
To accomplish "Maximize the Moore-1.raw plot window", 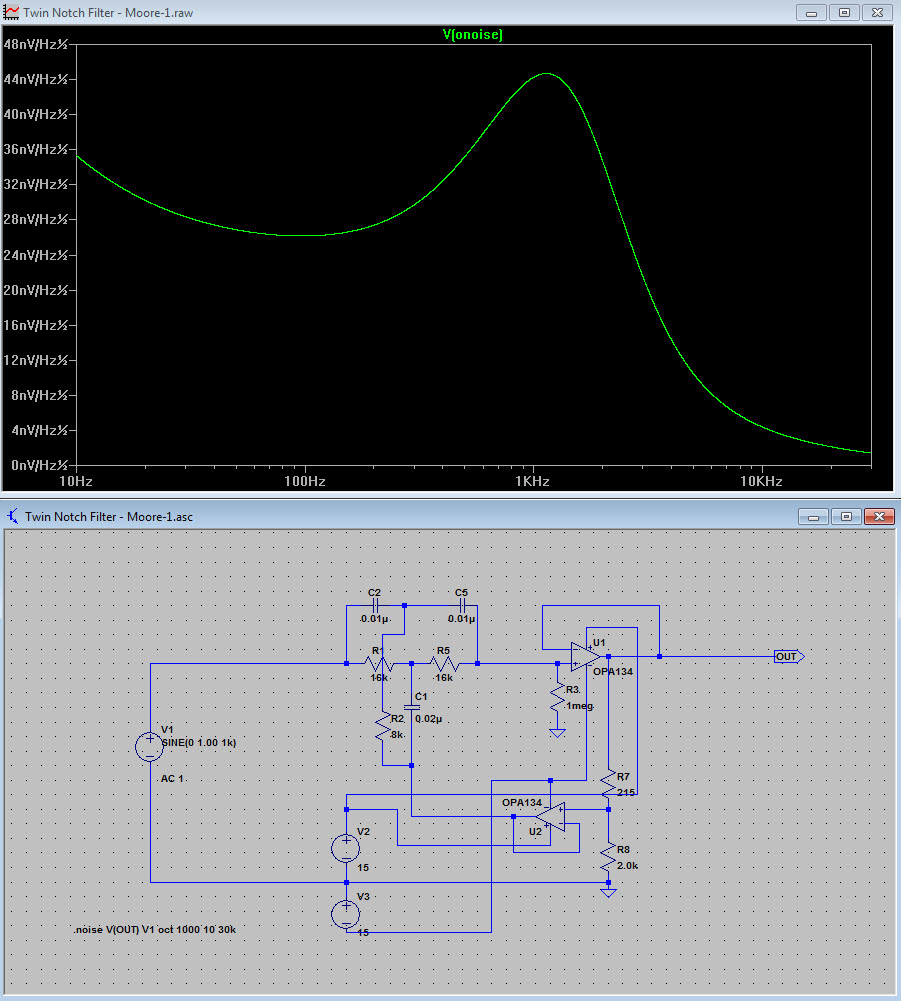I will pyautogui.click(x=844, y=13).
